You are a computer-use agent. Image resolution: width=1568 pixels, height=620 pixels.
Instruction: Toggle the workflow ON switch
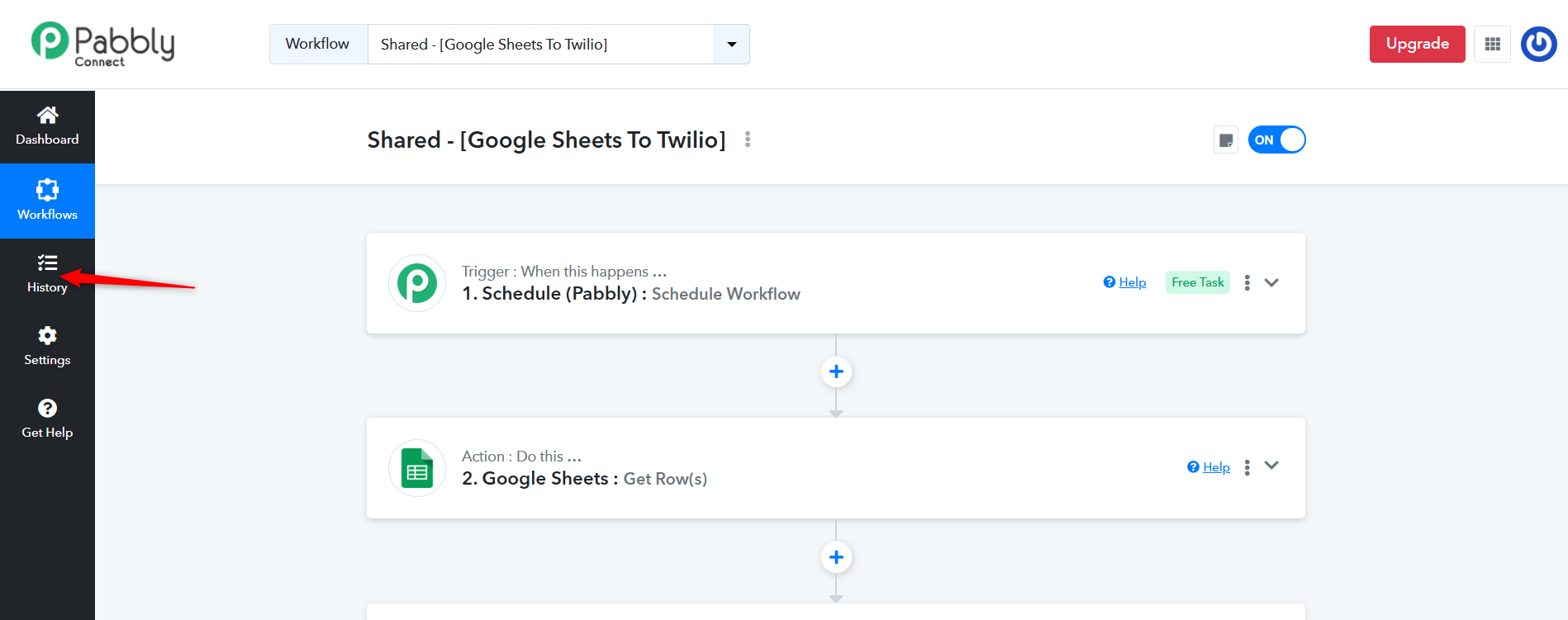pyautogui.click(x=1276, y=140)
